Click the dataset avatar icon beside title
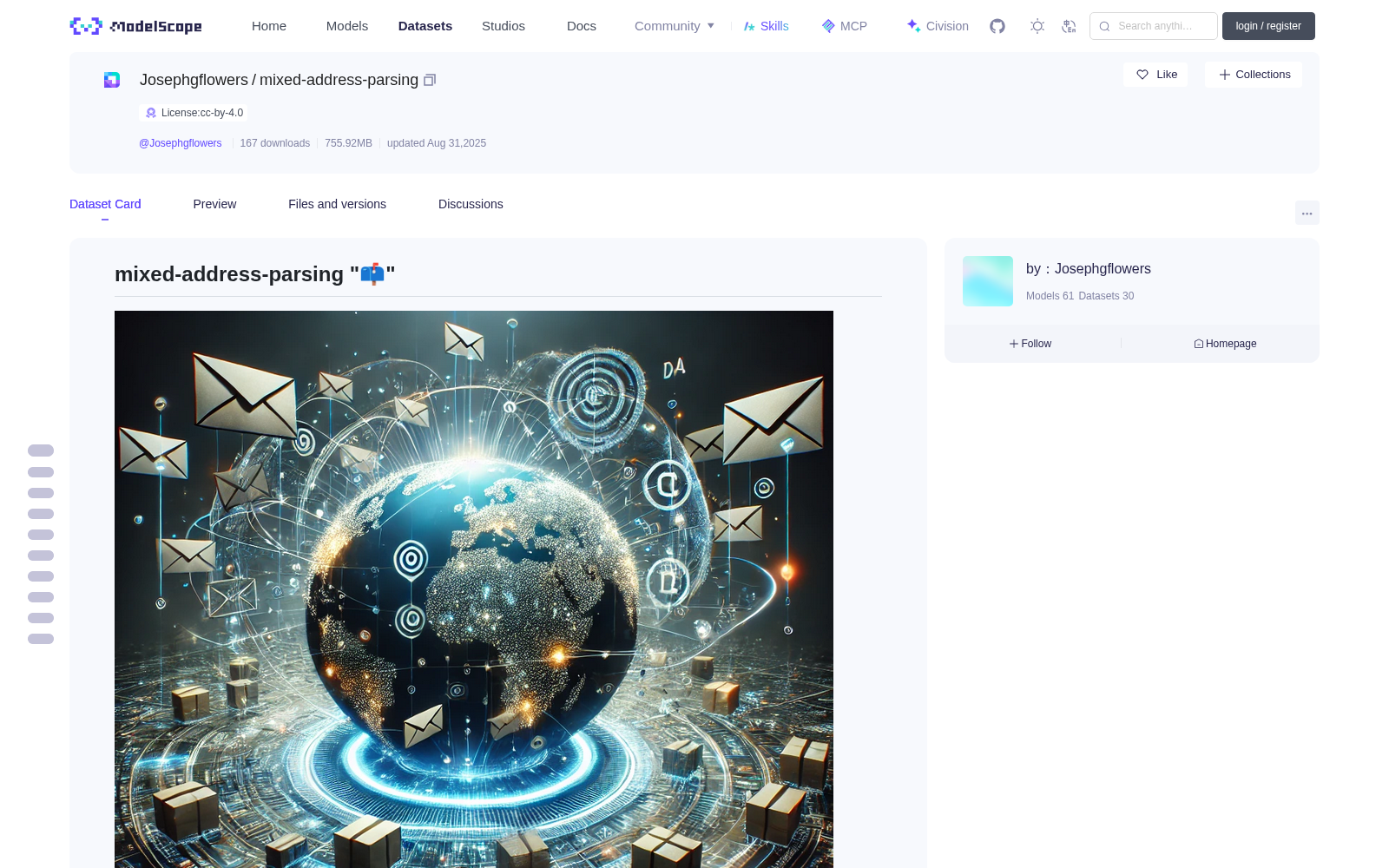1389x868 pixels. point(112,80)
